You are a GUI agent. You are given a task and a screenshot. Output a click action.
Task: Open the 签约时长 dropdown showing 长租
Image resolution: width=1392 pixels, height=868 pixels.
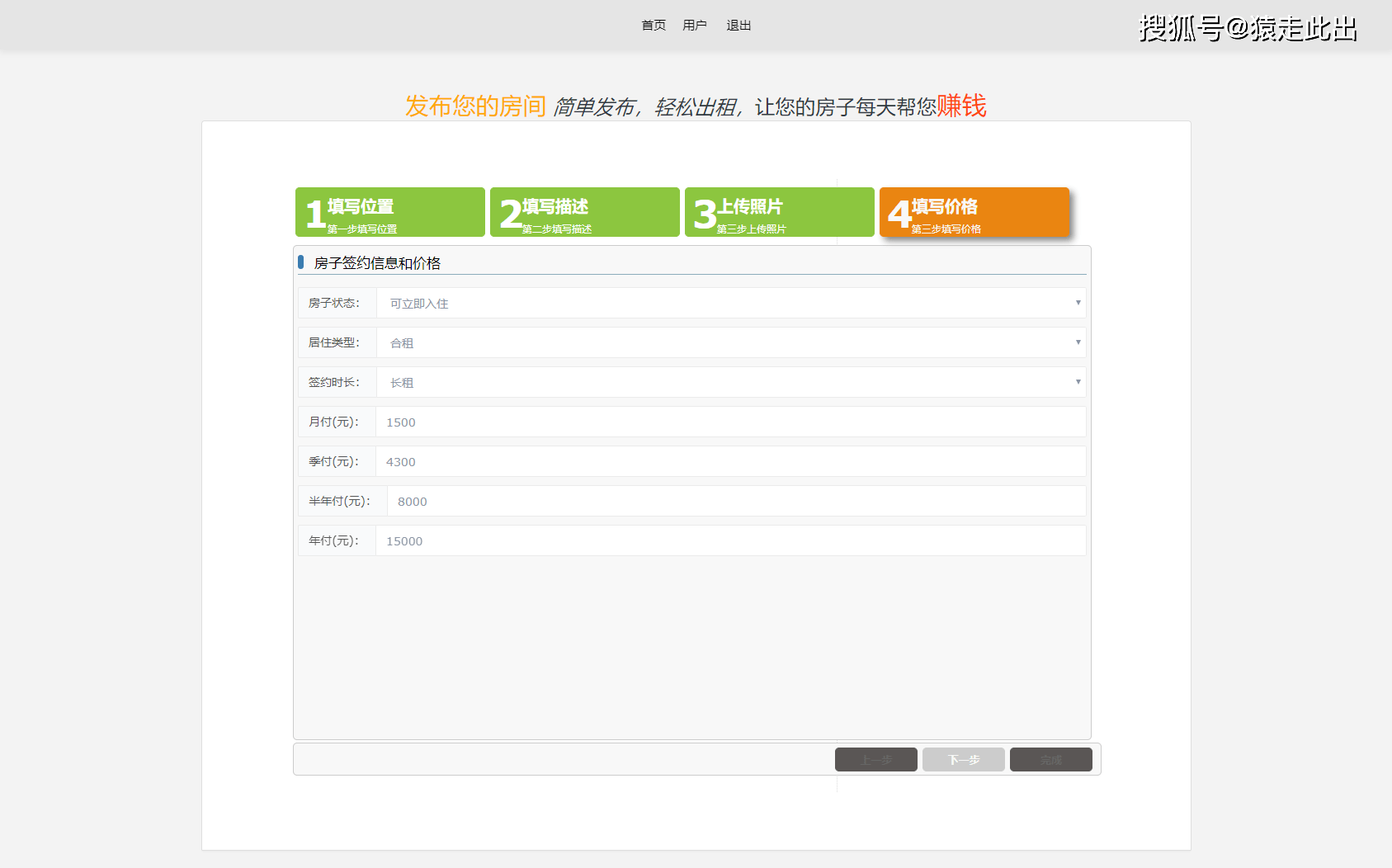pos(731,382)
